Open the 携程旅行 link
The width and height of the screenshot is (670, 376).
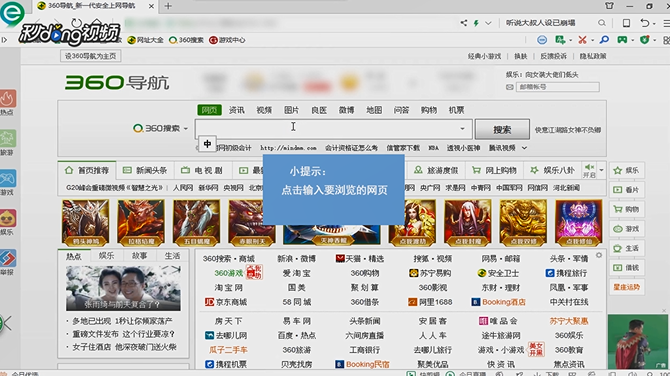click(x=567, y=273)
